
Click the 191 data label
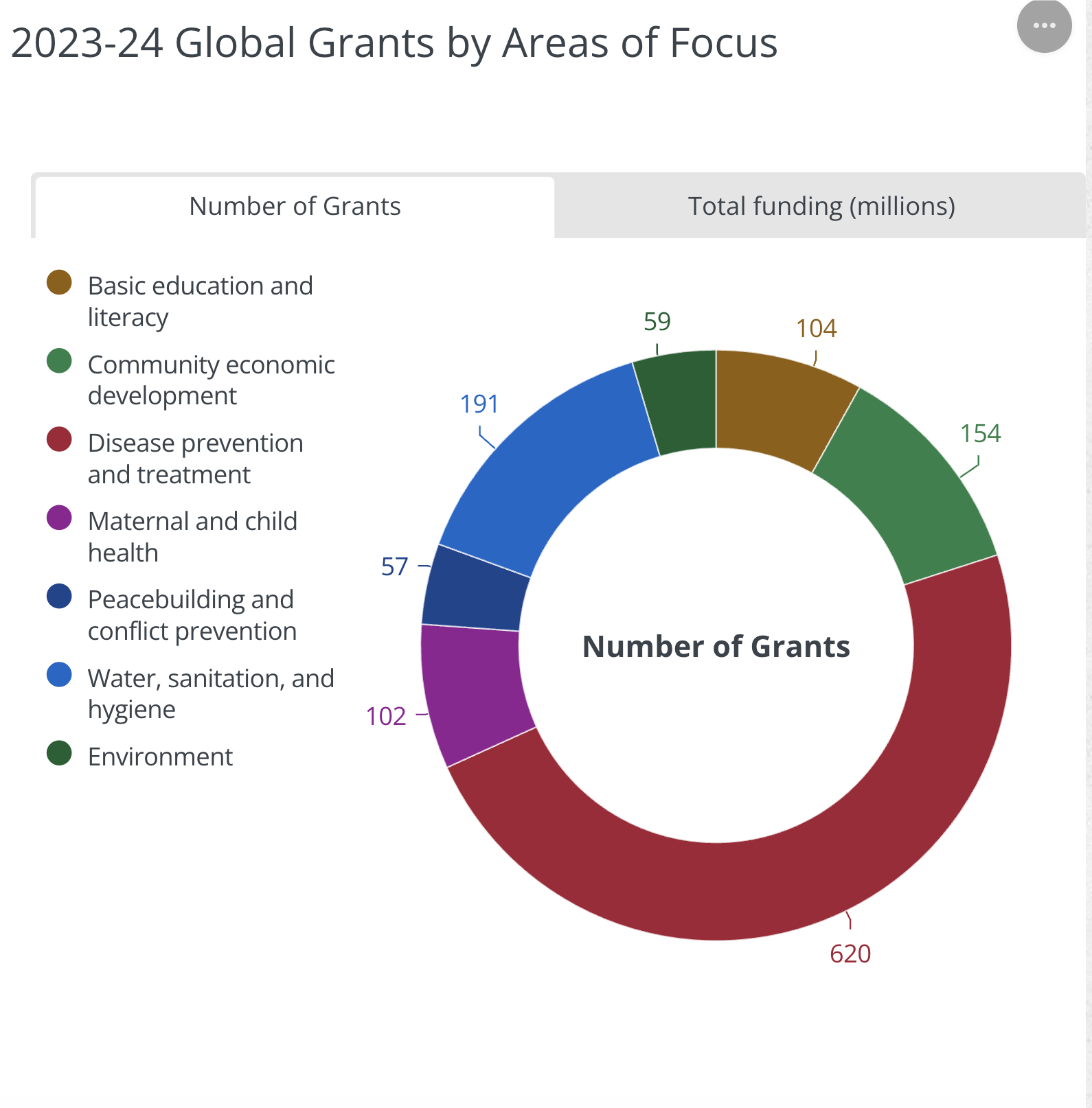coord(479,404)
